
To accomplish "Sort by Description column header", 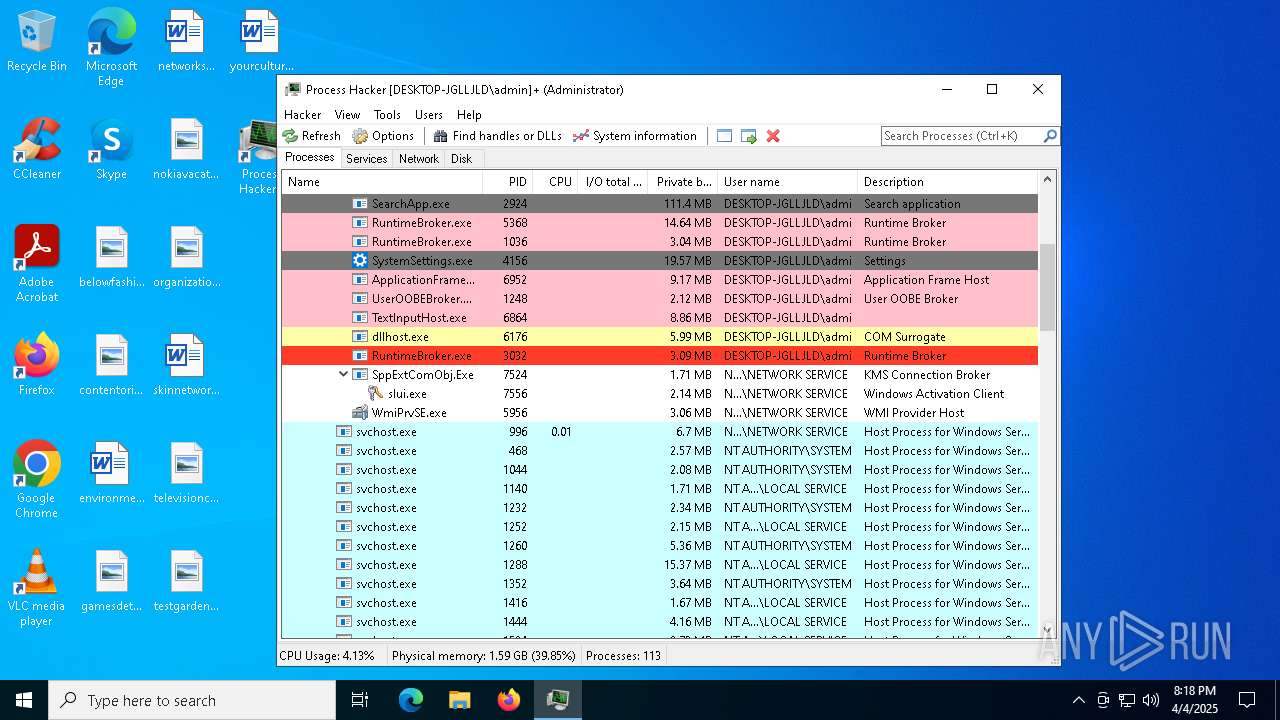I will 947,182.
